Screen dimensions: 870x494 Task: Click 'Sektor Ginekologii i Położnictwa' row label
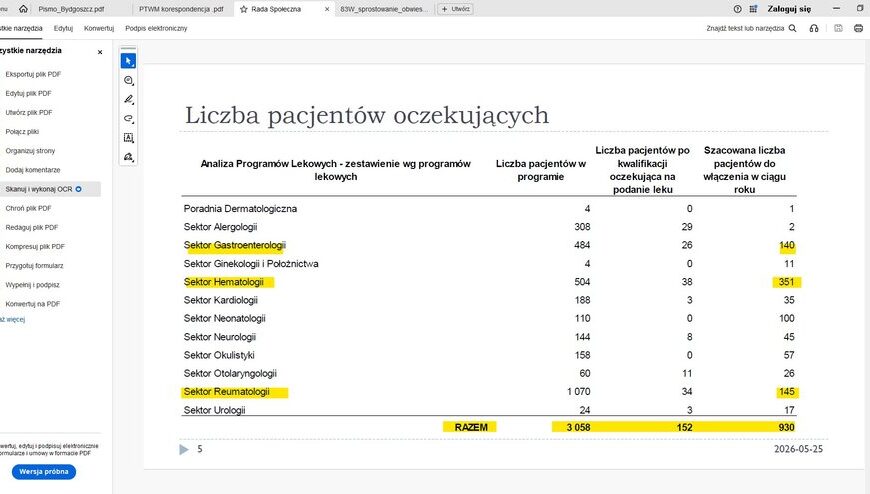(251, 264)
